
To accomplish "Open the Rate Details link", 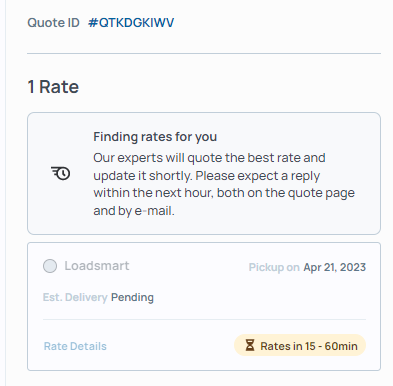I will click(75, 346).
